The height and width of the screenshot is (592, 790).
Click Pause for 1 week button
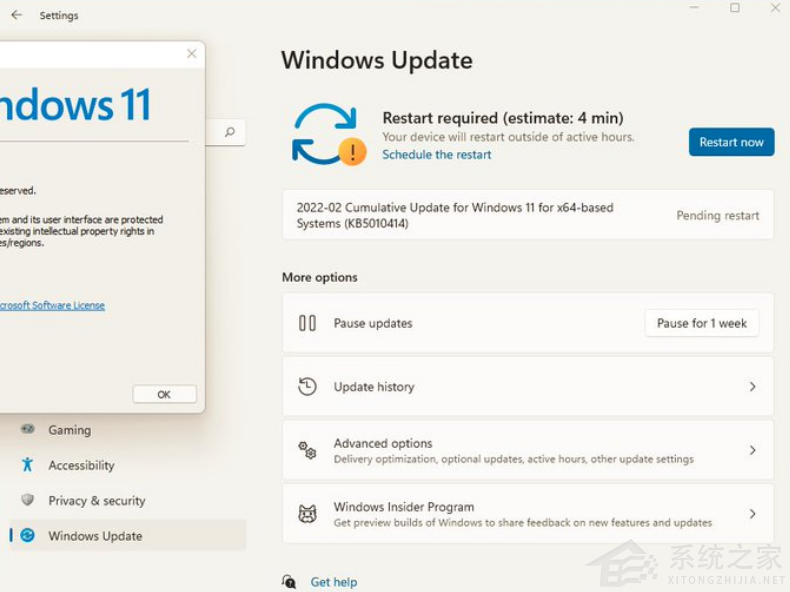[x=701, y=323]
